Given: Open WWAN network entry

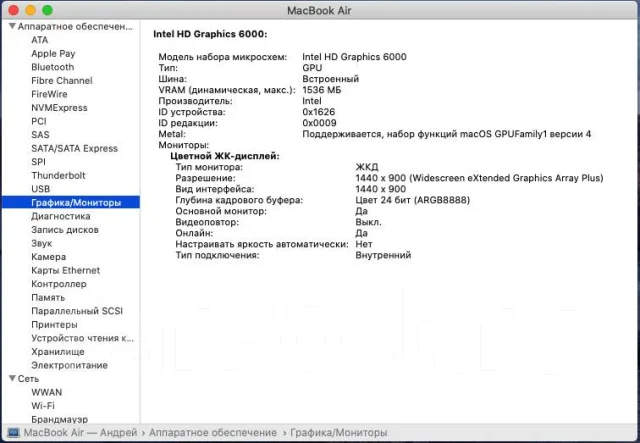Looking at the screenshot, I should click(x=47, y=392).
